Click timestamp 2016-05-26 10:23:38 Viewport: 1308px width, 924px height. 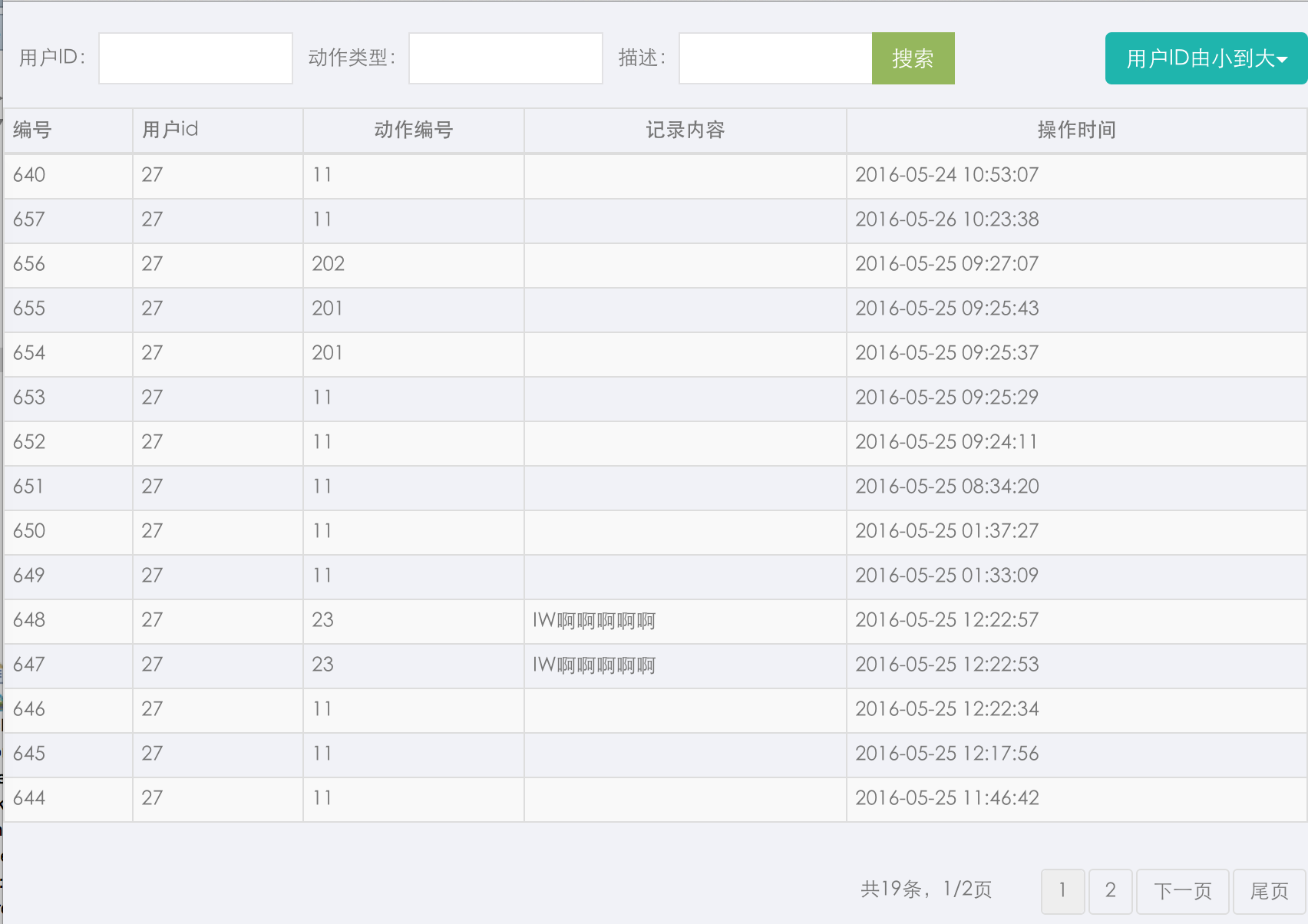point(947,219)
